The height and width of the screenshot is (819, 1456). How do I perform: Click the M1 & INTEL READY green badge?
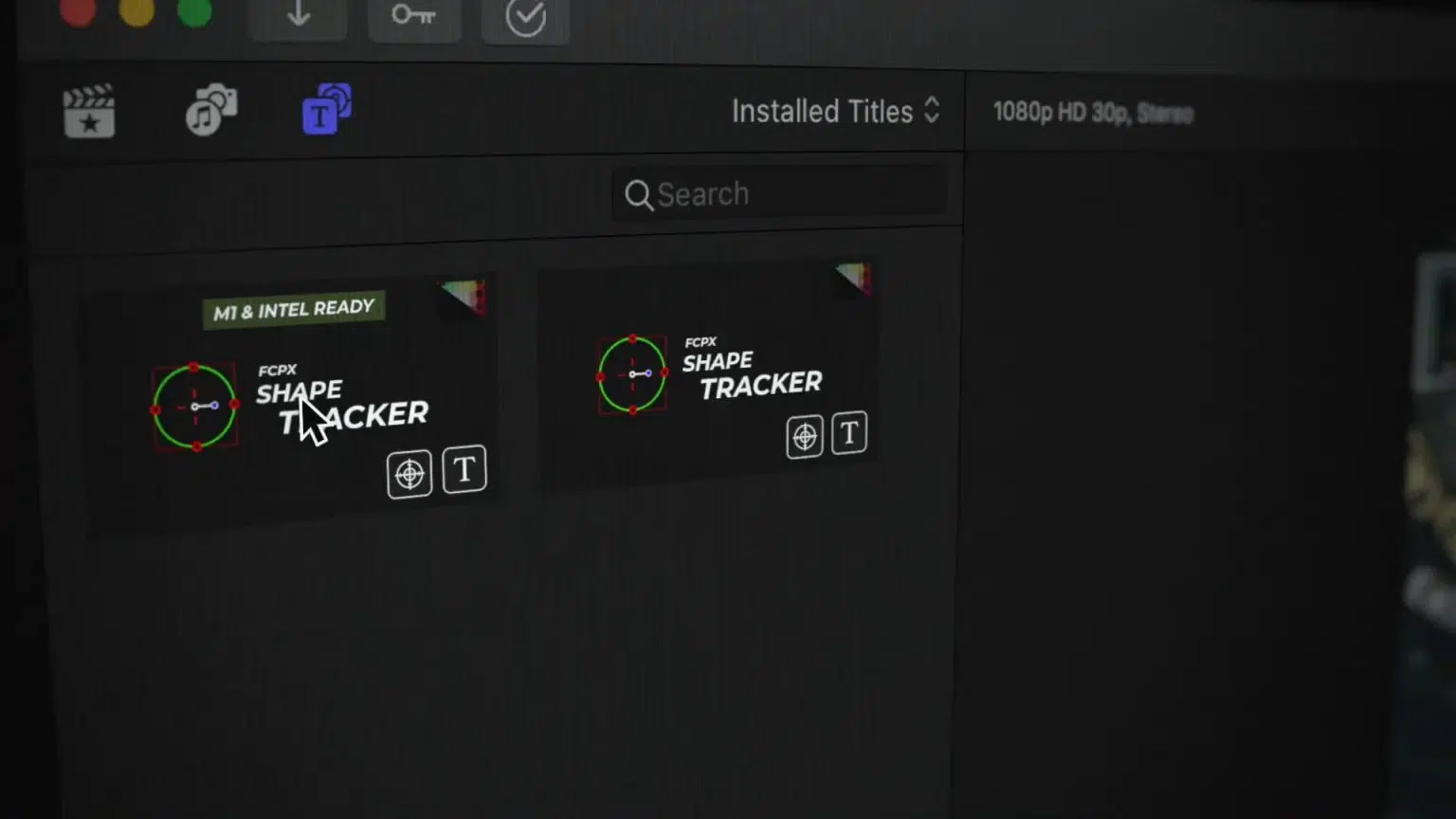[x=294, y=309]
